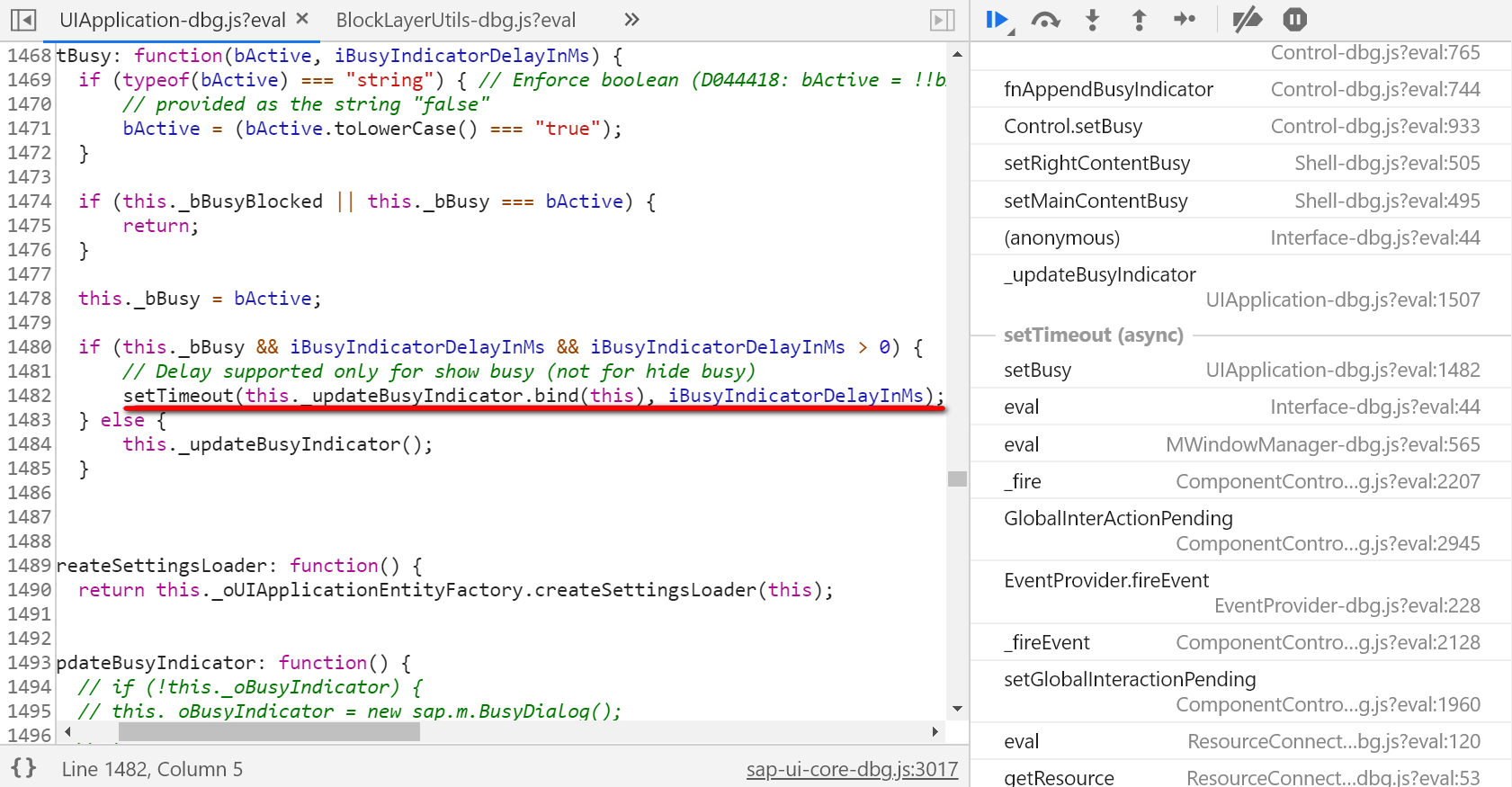Image resolution: width=1512 pixels, height=787 pixels.
Task: Deactivate breakpoints toggle
Action: pos(1247,19)
